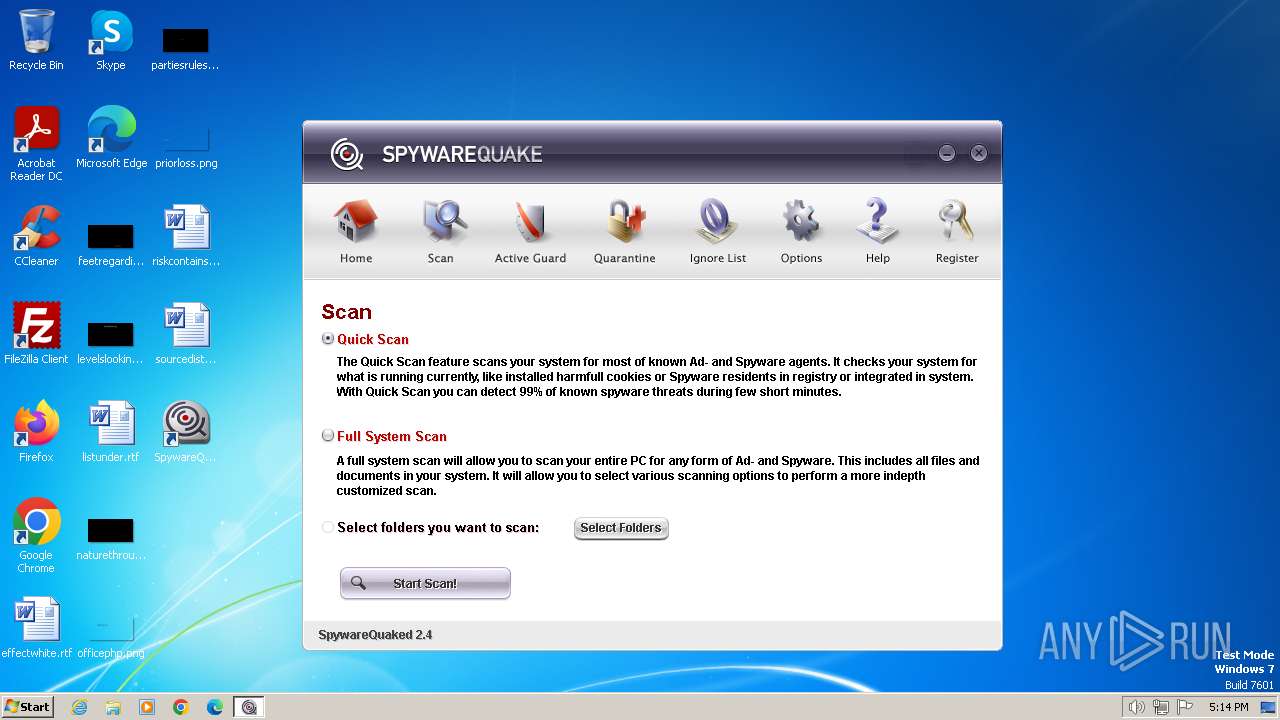Select the Firefox desktop shortcut
The width and height of the screenshot is (1280, 720).
pos(37,431)
